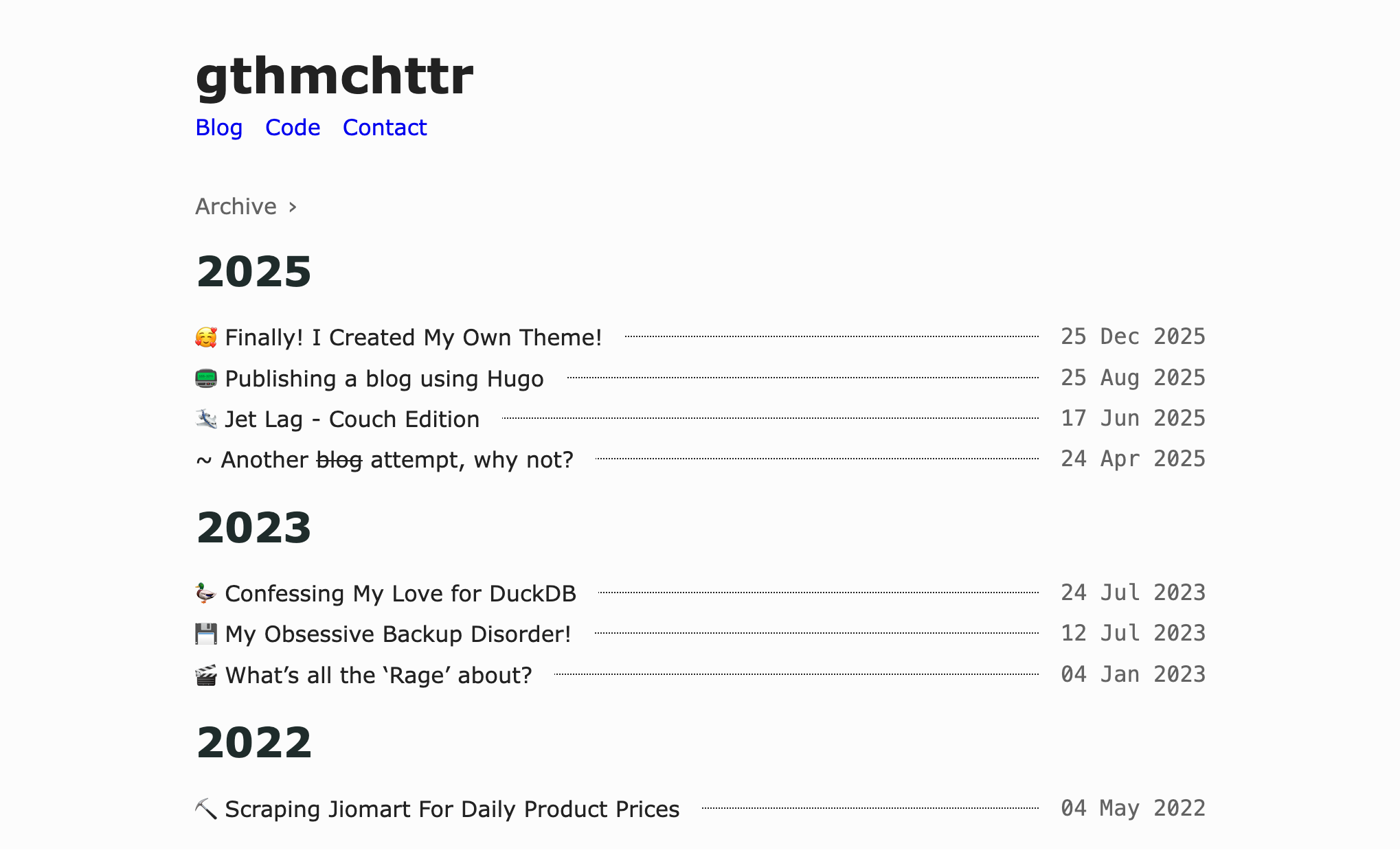Open "Confessing My Love for DuckDB" post
1400x850 pixels.
point(400,593)
